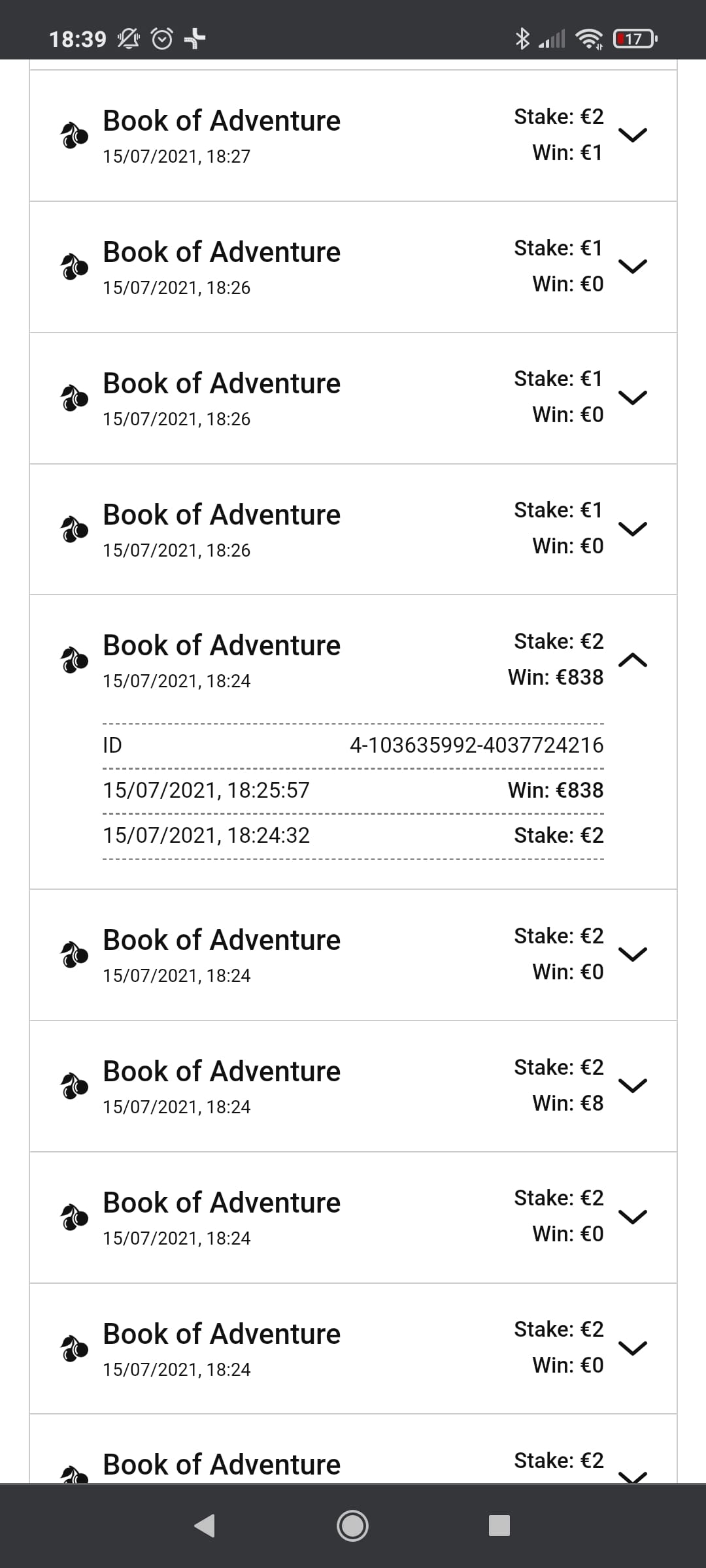The height and width of the screenshot is (1568, 706).
Task: Tap the Android back navigation button
Action: 205,1526
